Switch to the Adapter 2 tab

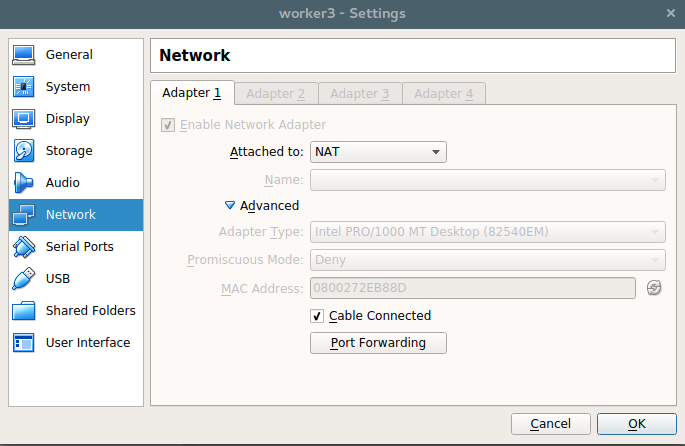click(276, 93)
